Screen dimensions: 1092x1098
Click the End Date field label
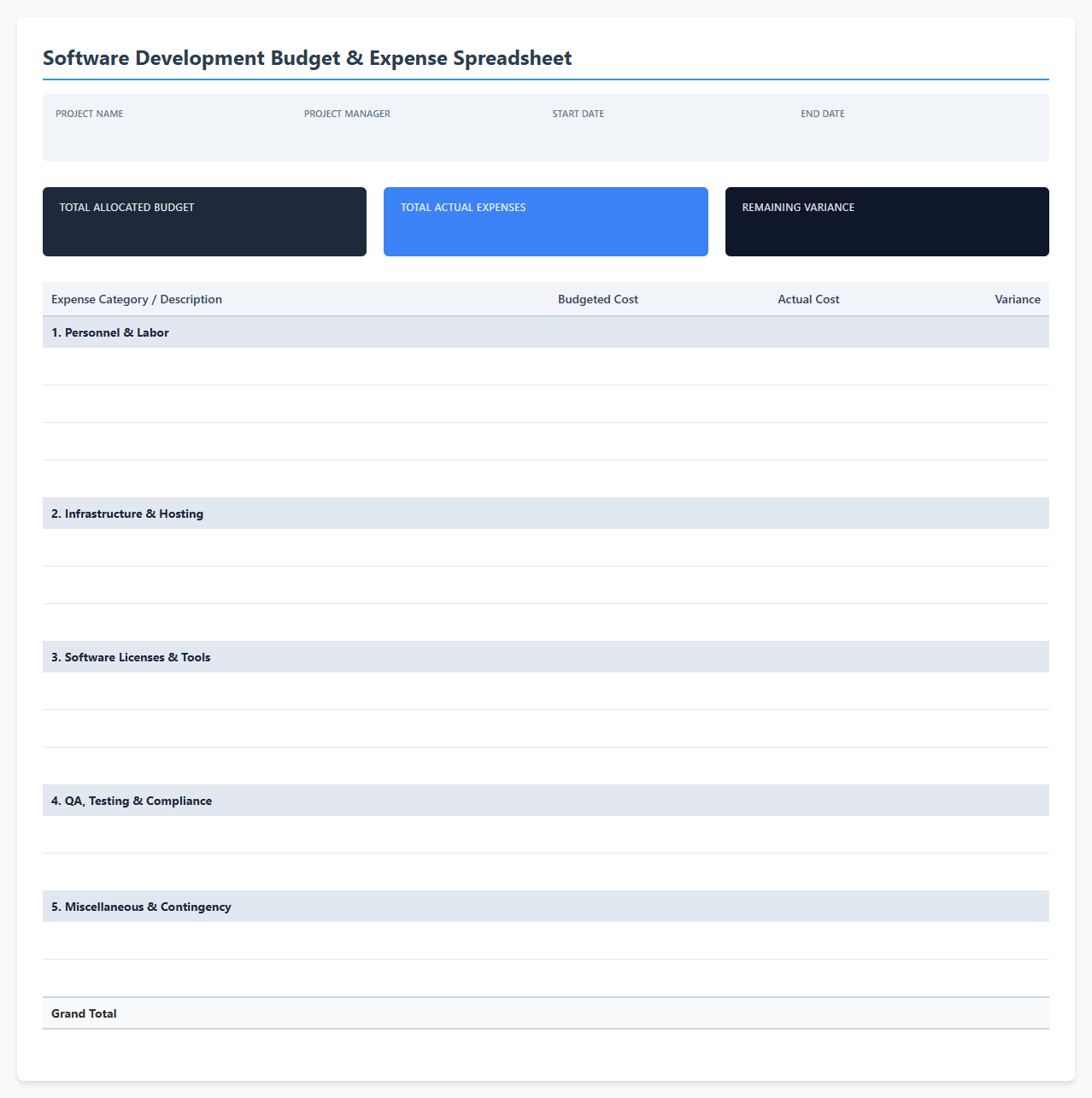tap(823, 114)
